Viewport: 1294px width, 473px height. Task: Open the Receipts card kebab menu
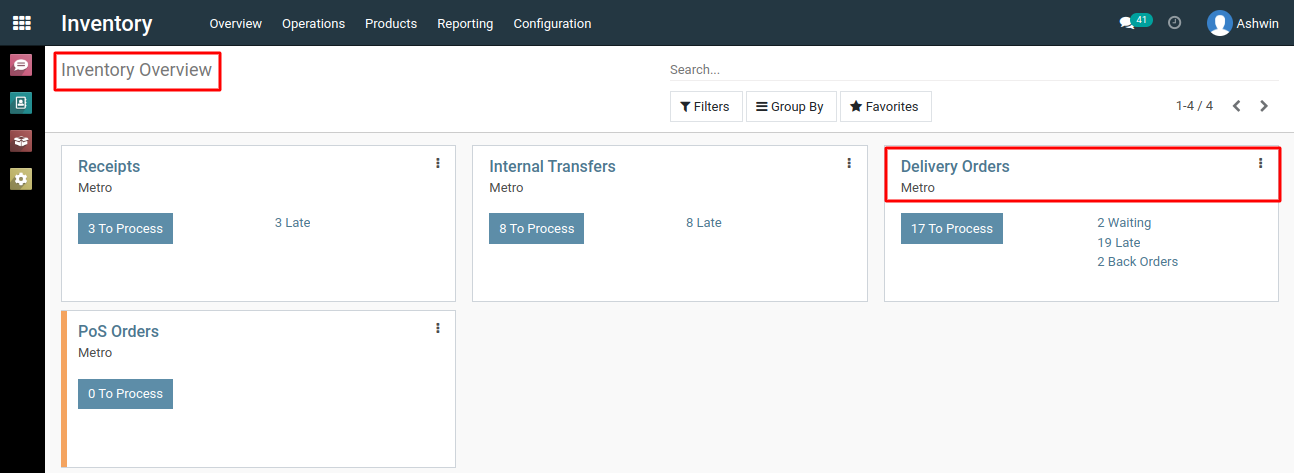pyautogui.click(x=438, y=163)
